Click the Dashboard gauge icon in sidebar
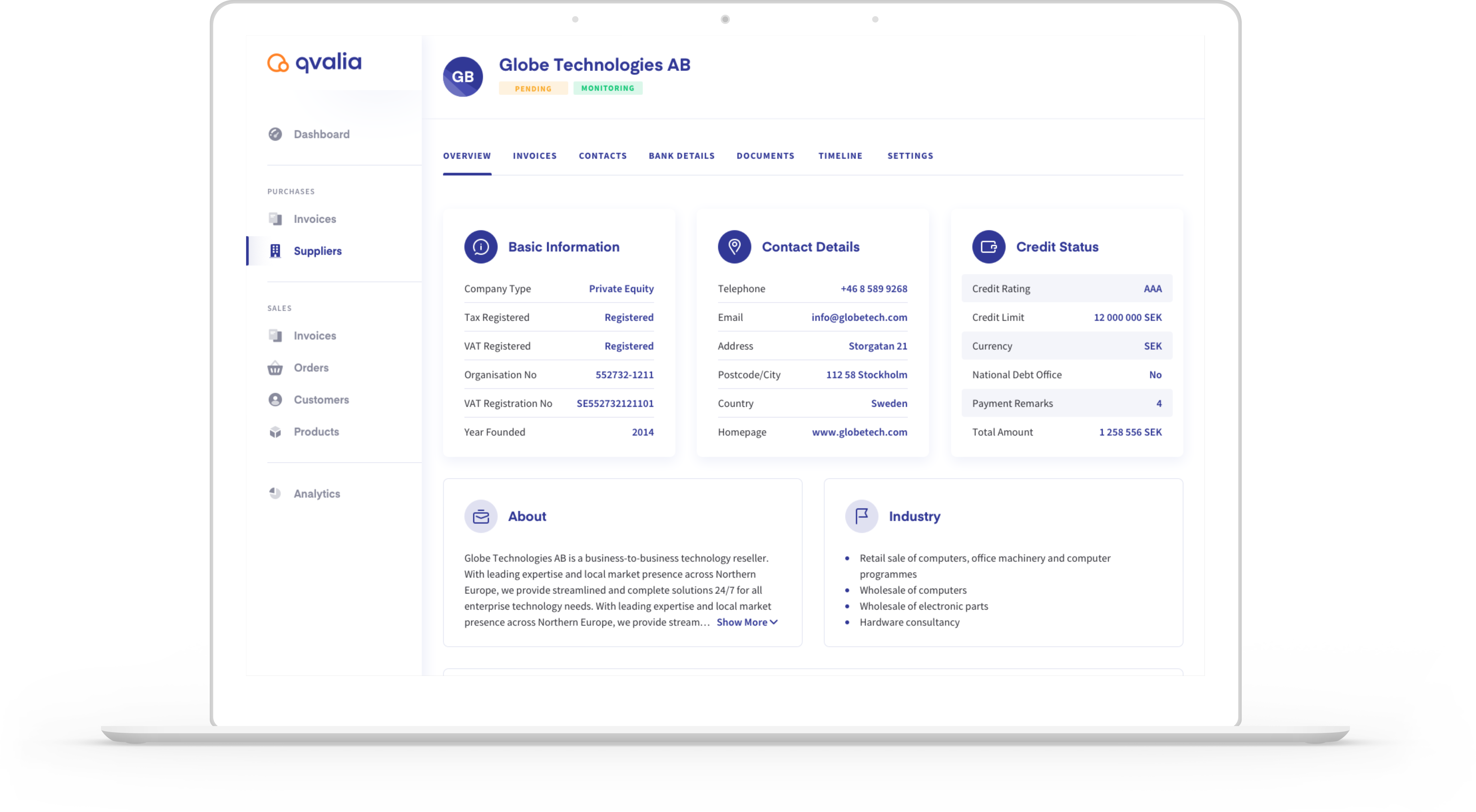 pos(275,134)
